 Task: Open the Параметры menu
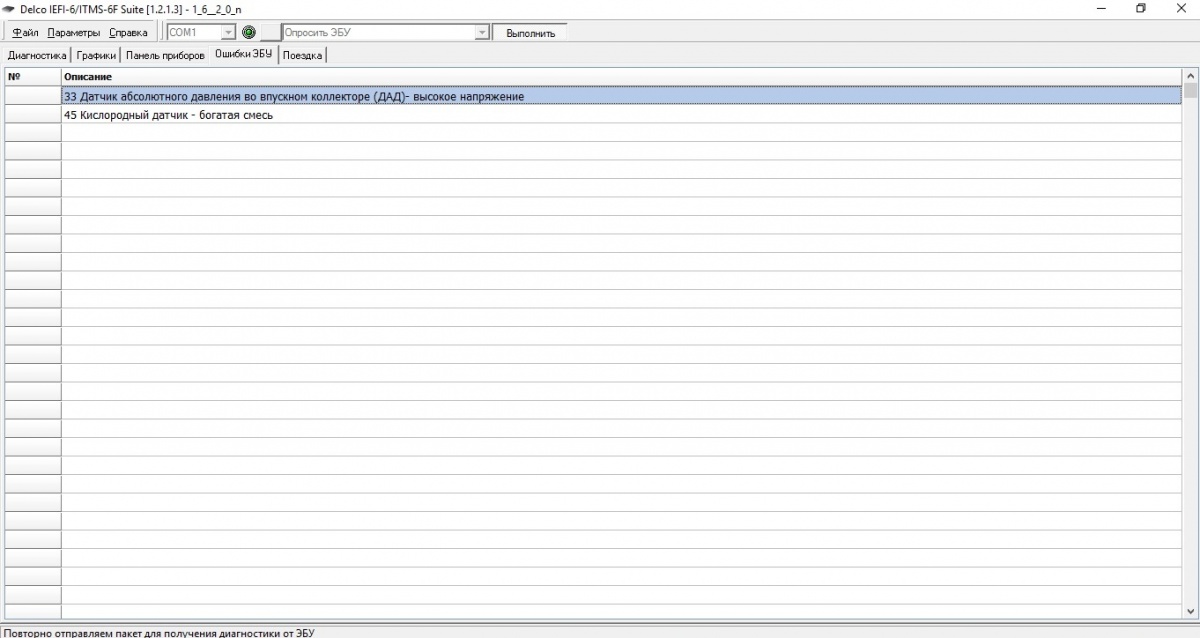(74, 32)
